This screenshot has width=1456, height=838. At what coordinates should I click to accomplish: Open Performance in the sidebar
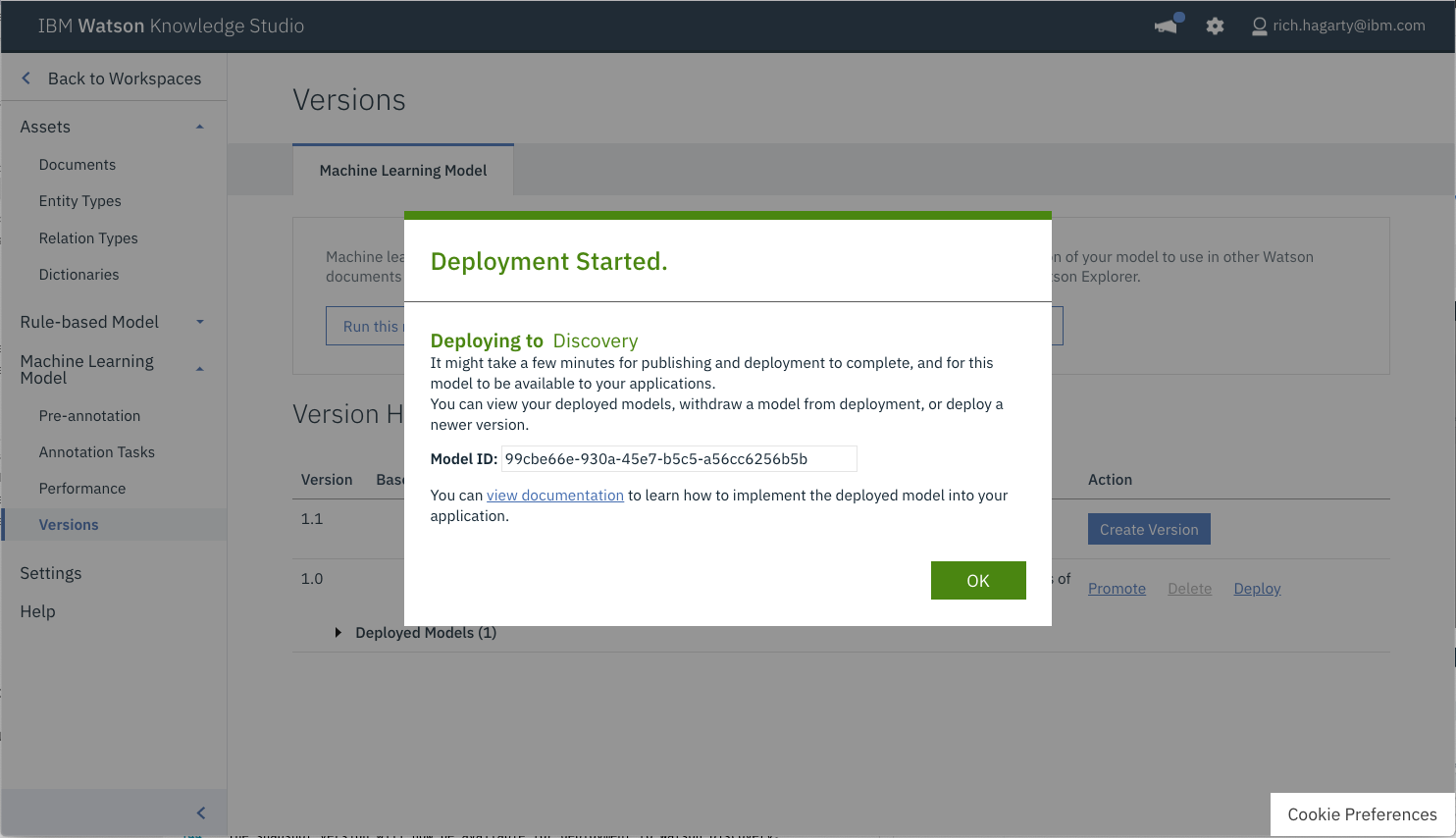tap(82, 489)
